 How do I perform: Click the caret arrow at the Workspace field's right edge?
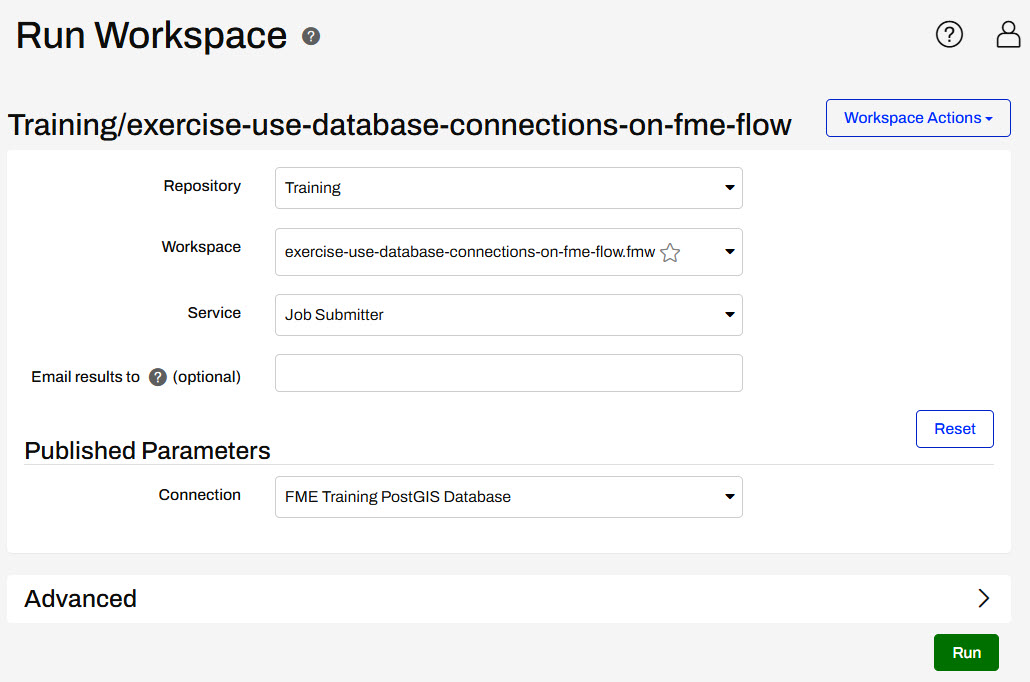tap(729, 252)
